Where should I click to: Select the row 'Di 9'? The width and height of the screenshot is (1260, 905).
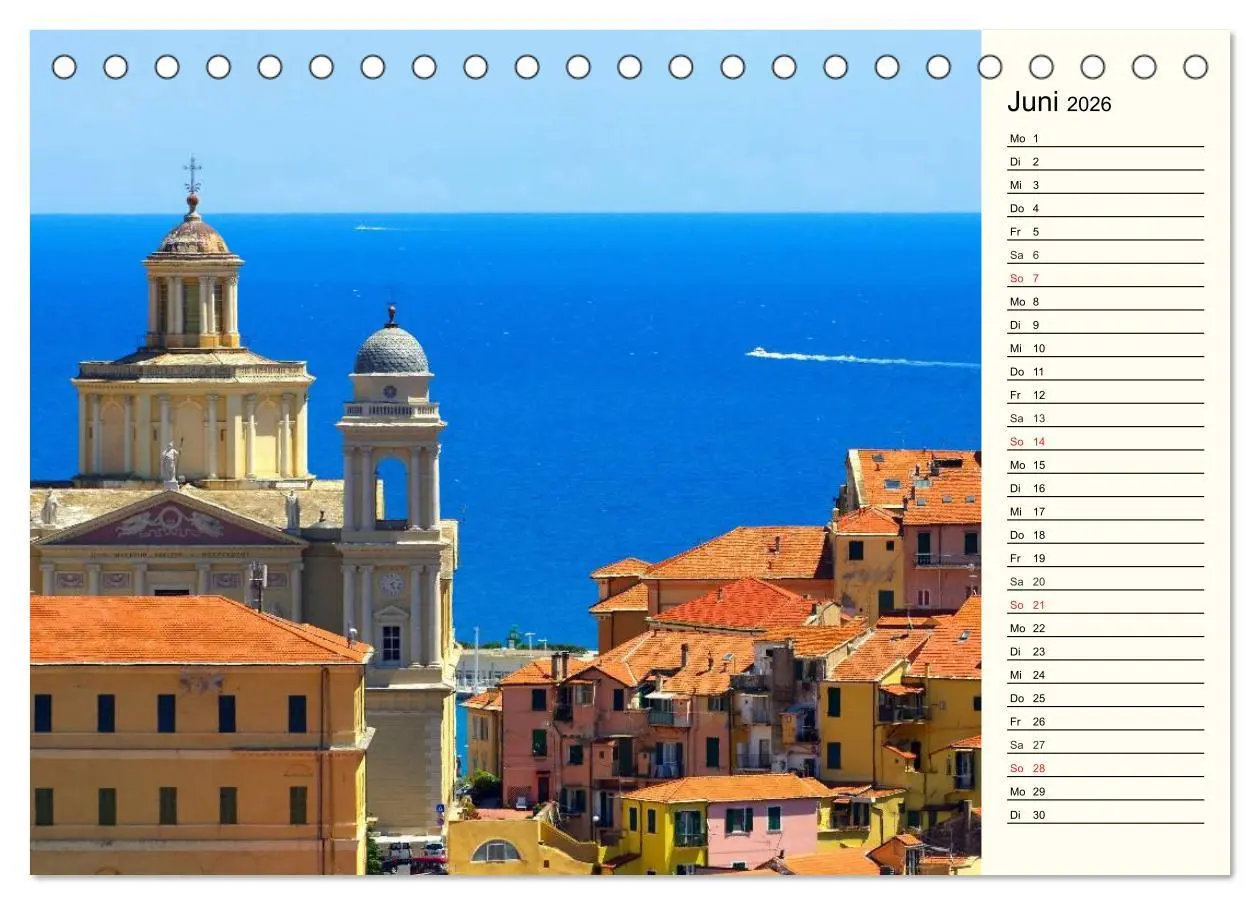pos(1105,325)
